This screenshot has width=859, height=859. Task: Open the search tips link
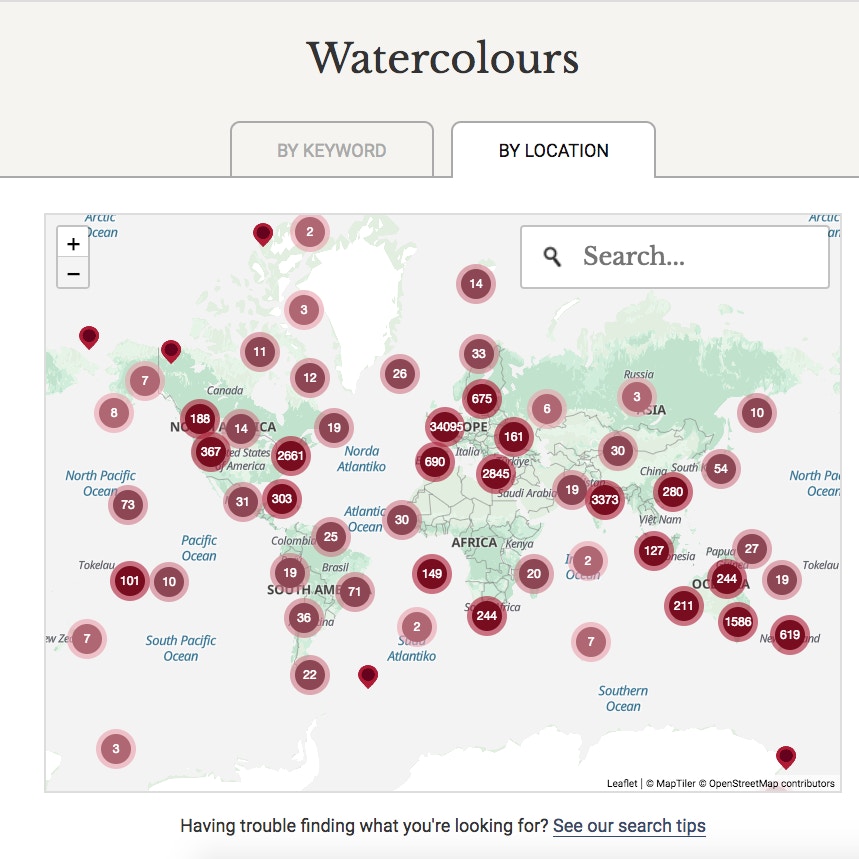pyautogui.click(x=629, y=826)
